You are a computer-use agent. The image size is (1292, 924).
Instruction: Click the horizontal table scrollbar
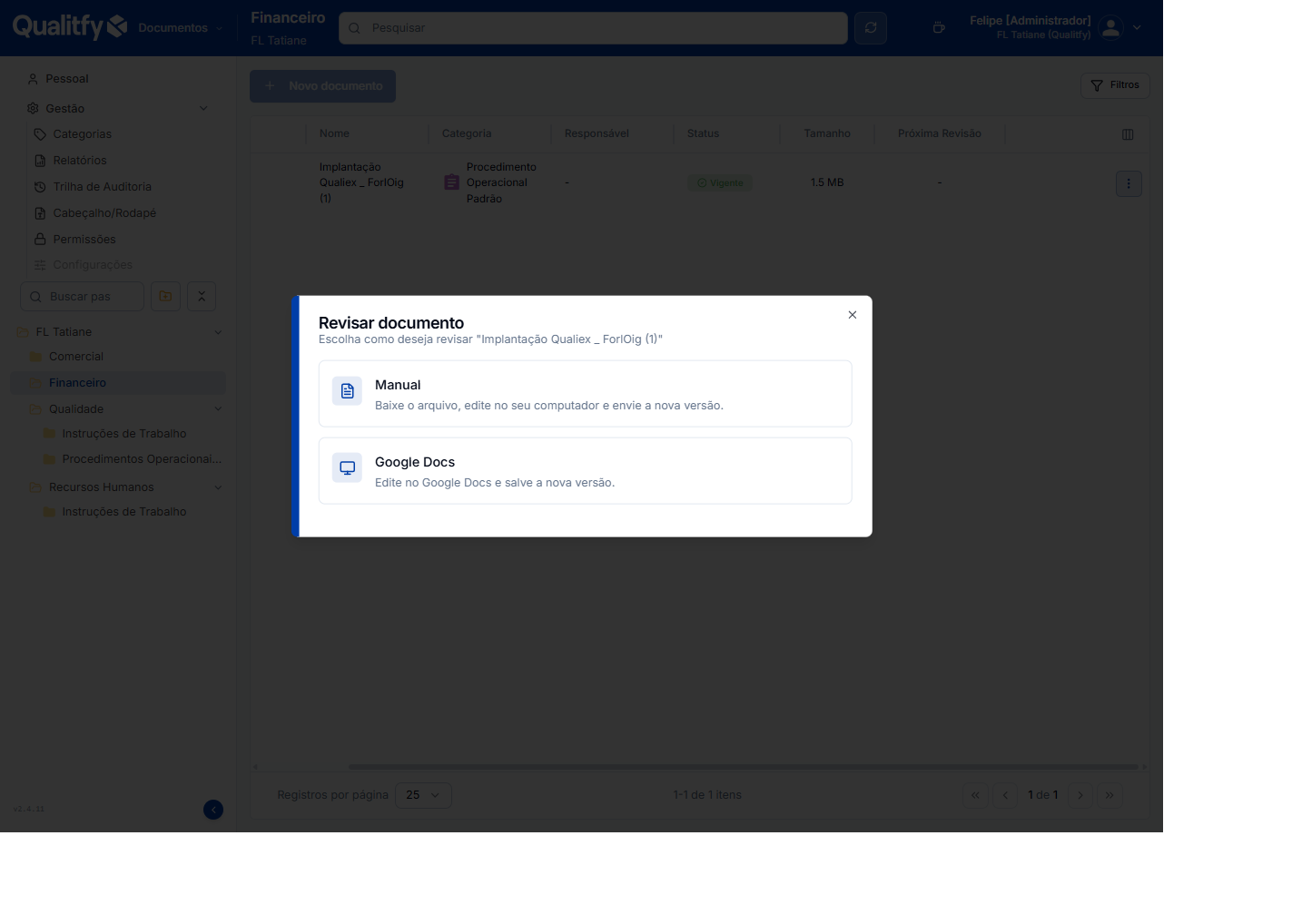(x=743, y=767)
